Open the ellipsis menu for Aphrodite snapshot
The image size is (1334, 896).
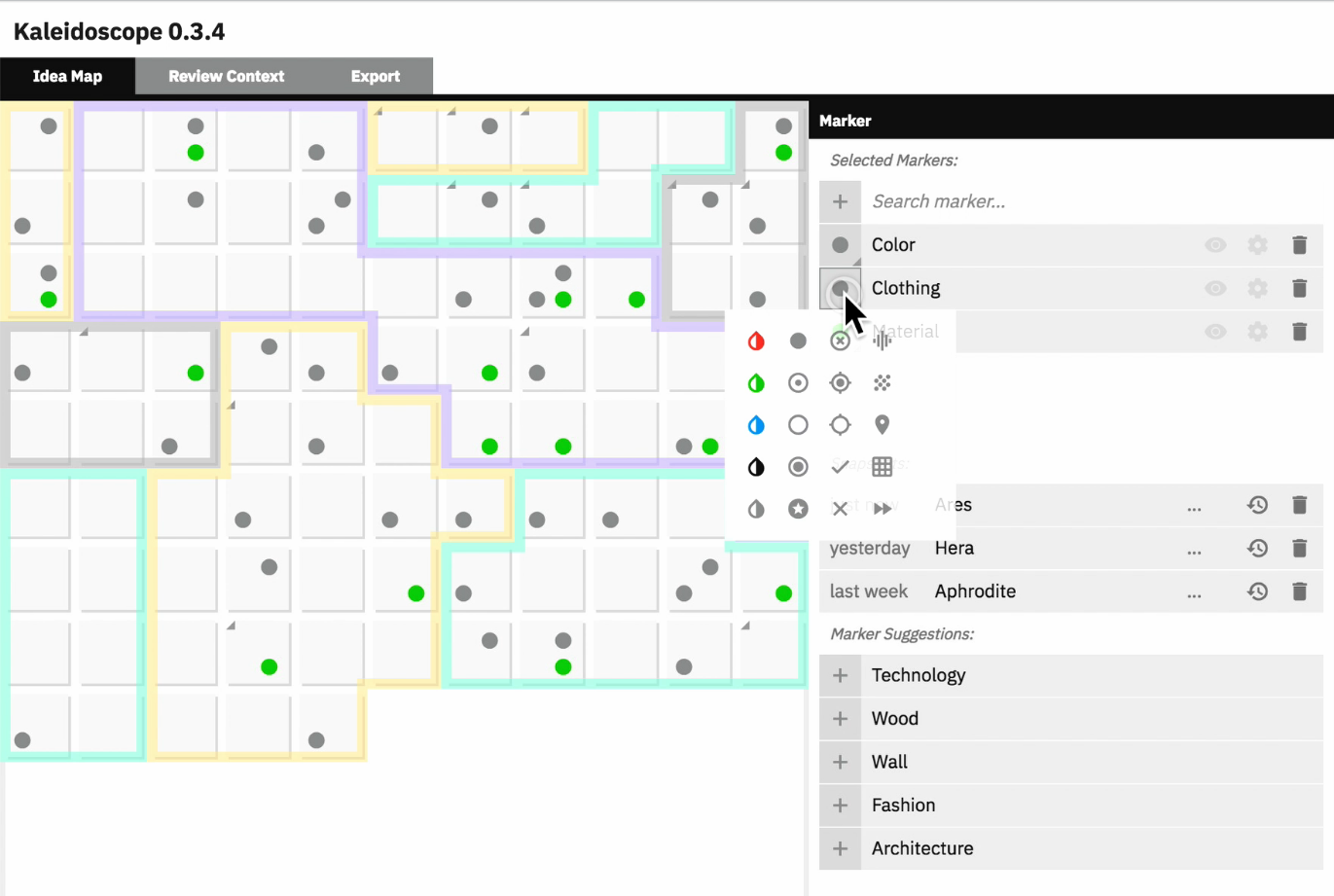(1194, 592)
